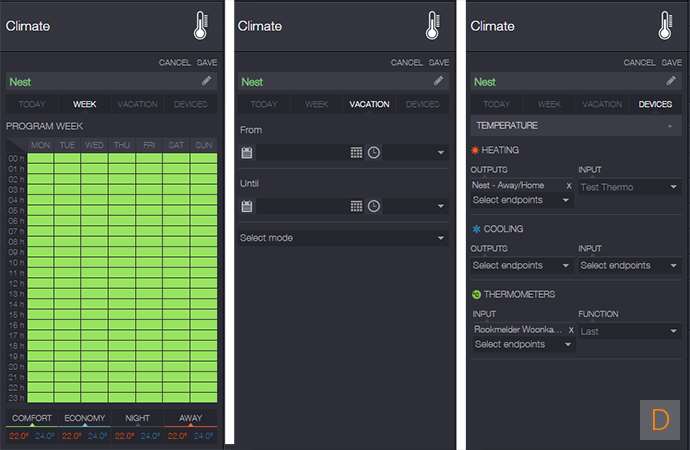This screenshot has height=450, width=690.
Task: Open Cooling outputs Select endpoints dropdown
Action: tap(521, 266)
